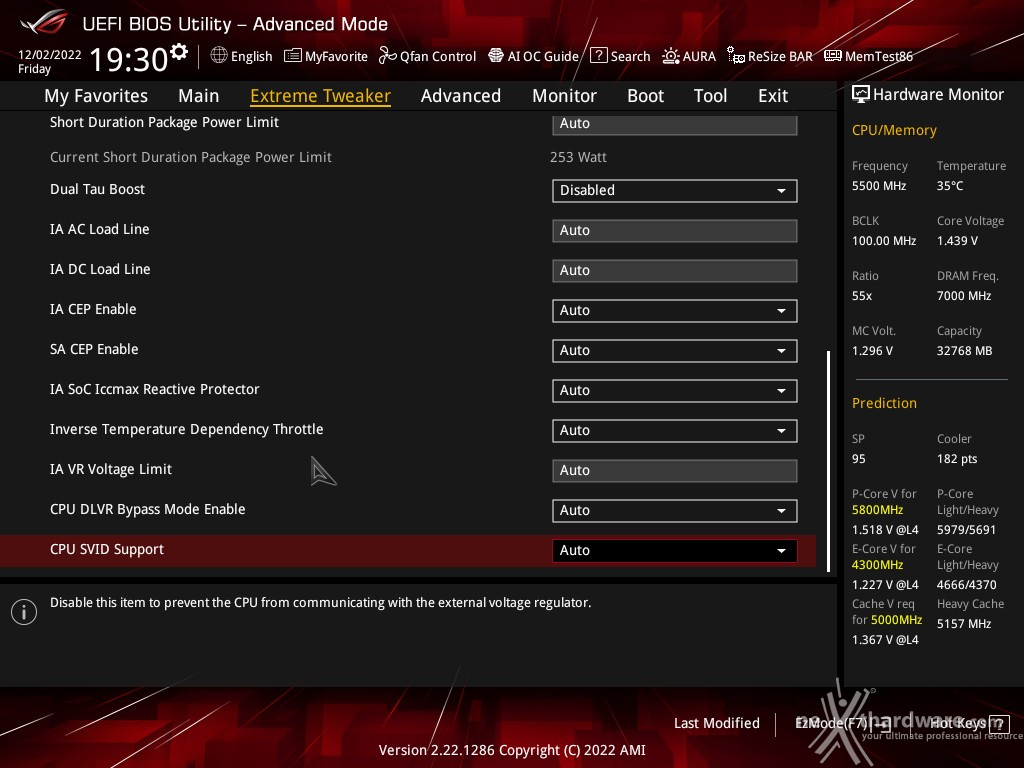This screenshot has height=768, width=1024.
Task: Click the info icon beside the help text
Action: 24,612
